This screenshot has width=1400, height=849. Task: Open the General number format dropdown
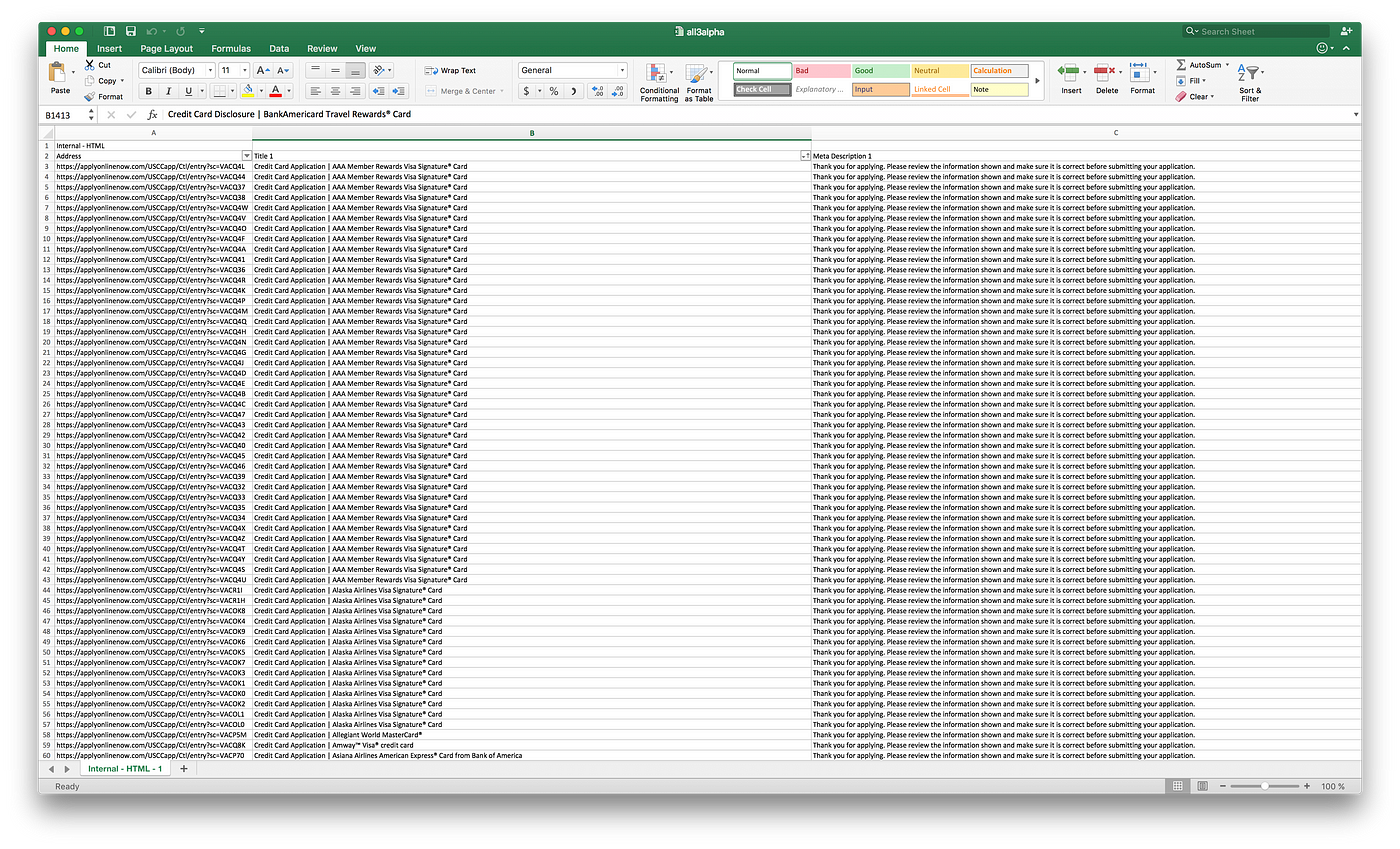coord(622,71)
